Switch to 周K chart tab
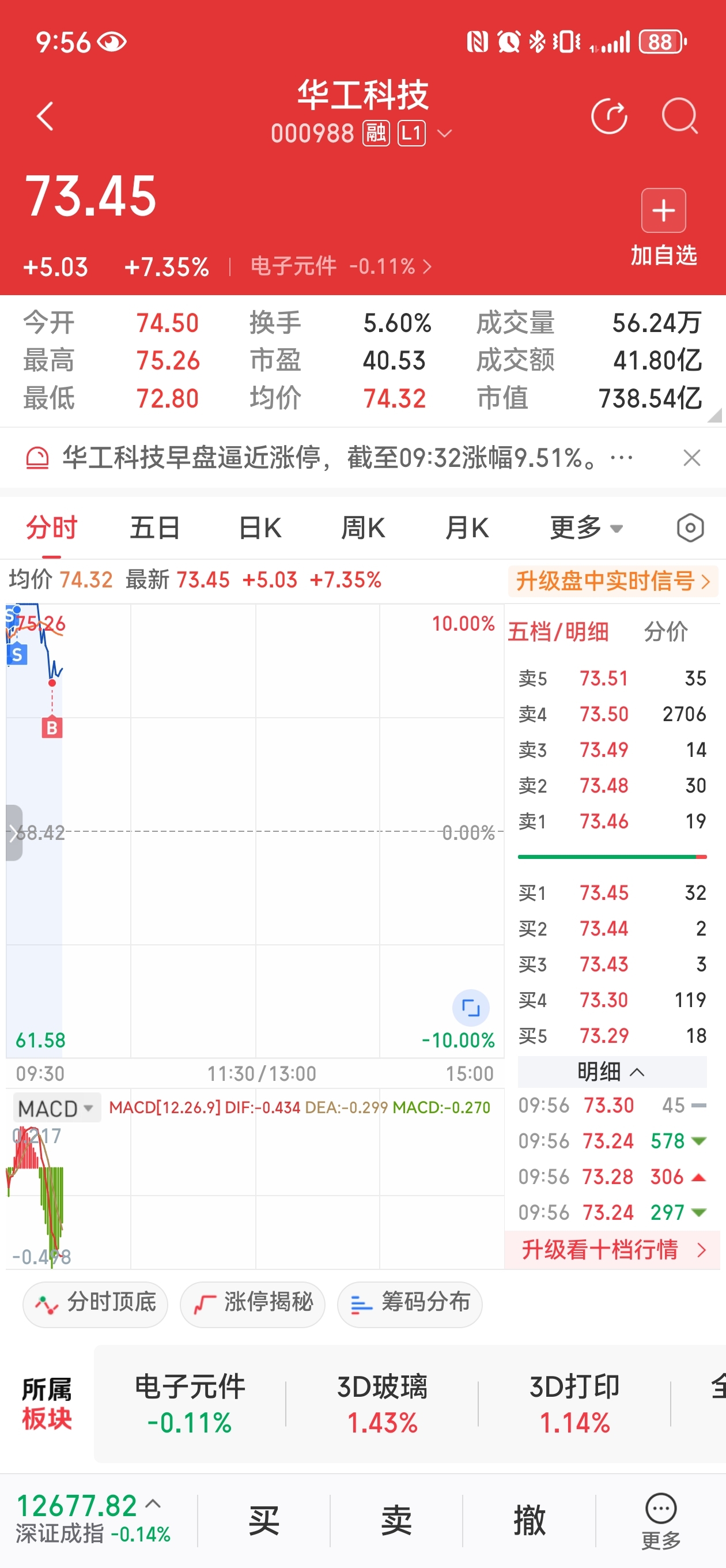This screenshot has width=726, height=1568. pyautogui.click(x=362, y=527)
